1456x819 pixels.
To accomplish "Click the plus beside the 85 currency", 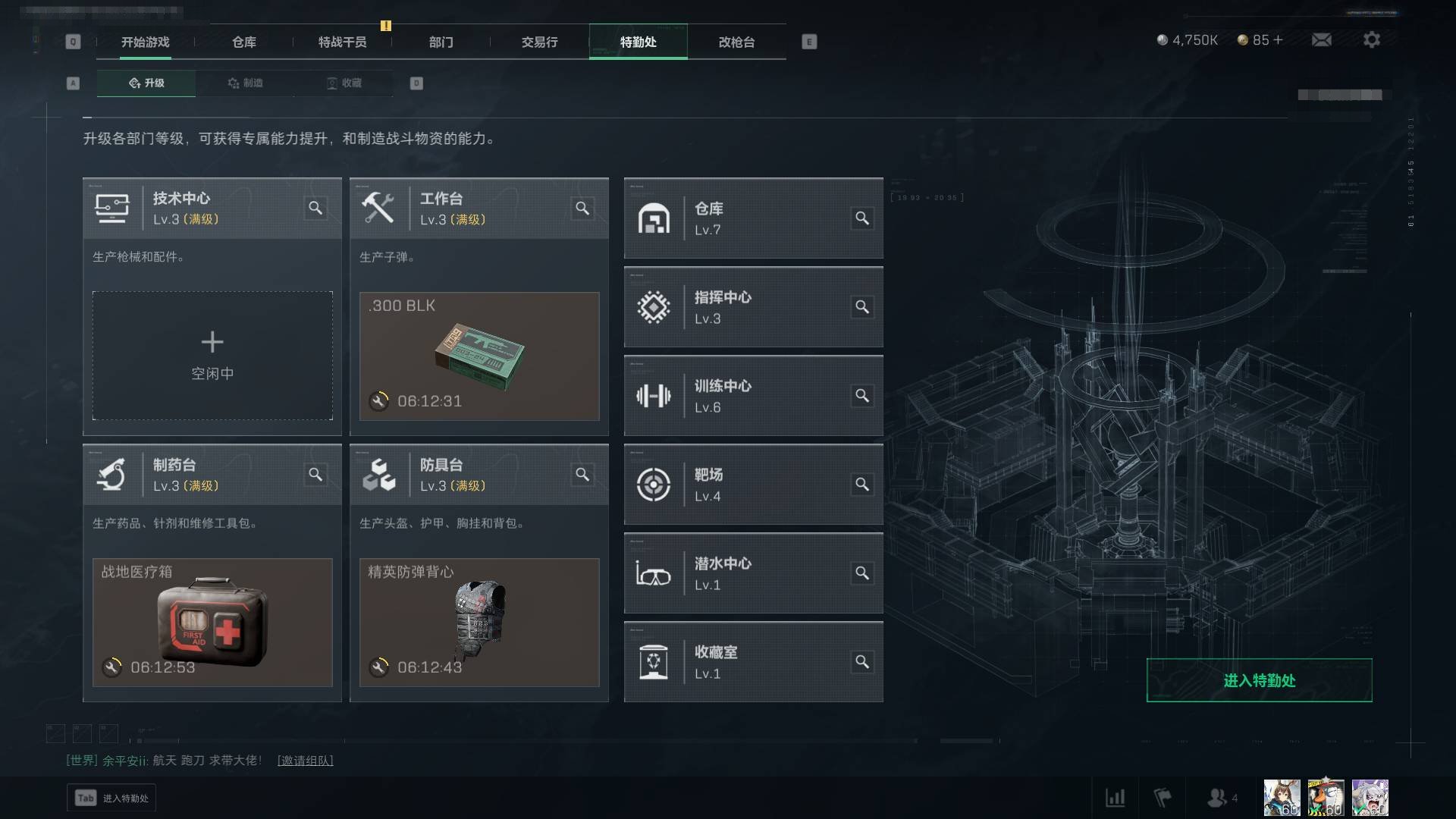I will tap(1278, 39).
